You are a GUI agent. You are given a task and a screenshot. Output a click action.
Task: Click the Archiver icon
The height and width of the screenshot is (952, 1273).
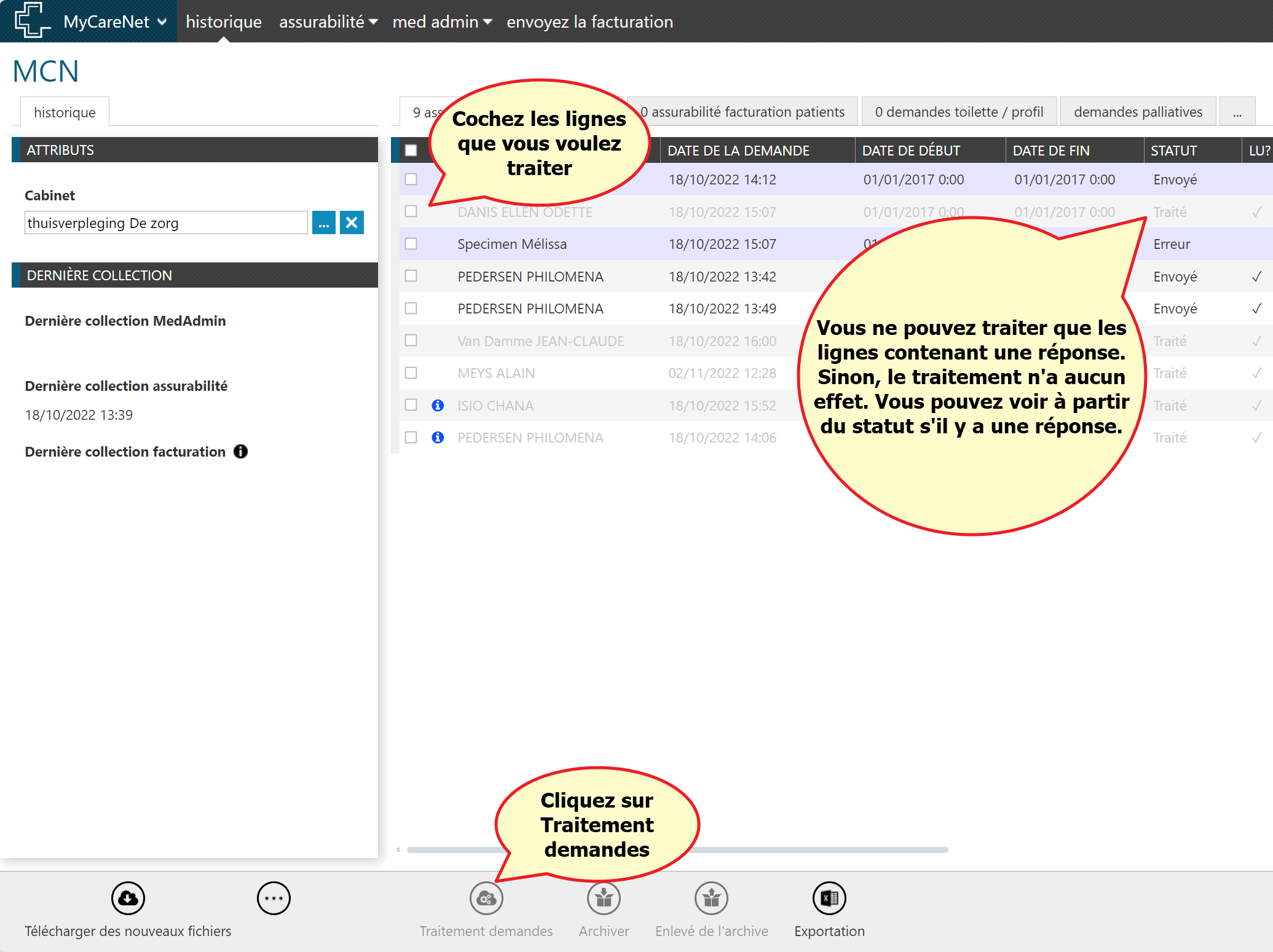coord(604,899)
